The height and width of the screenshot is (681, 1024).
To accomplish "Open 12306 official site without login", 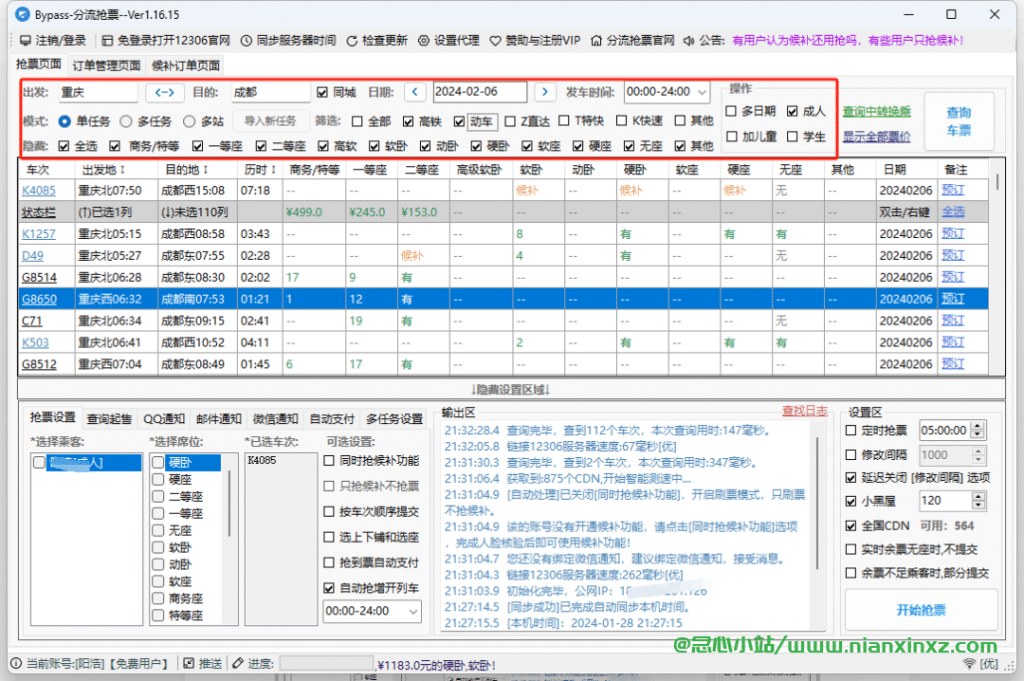I will pyautogui.click(x=167, y=40).
